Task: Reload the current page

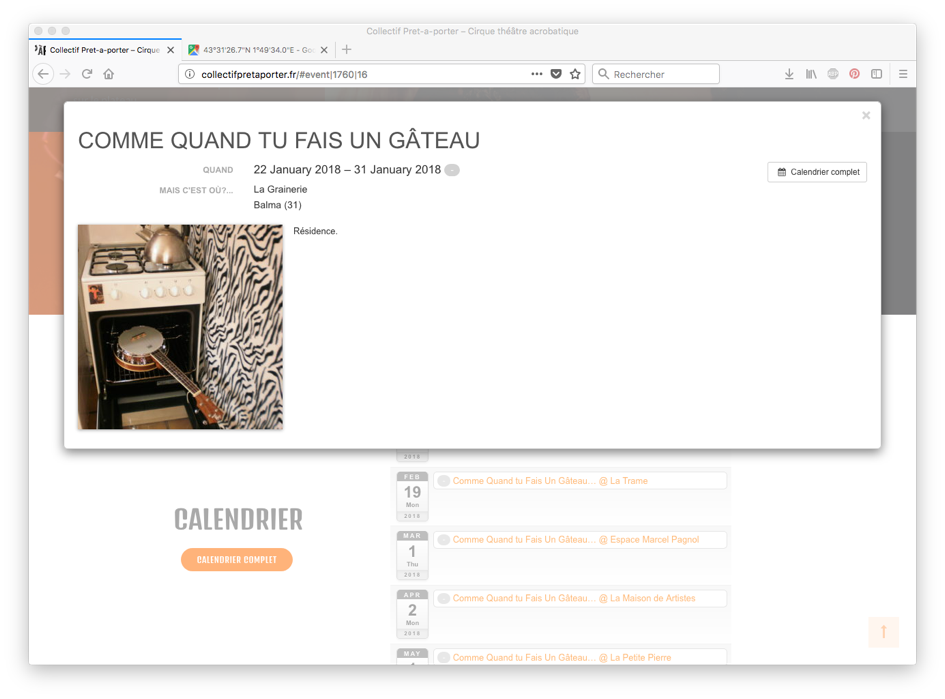Action: 87,74
